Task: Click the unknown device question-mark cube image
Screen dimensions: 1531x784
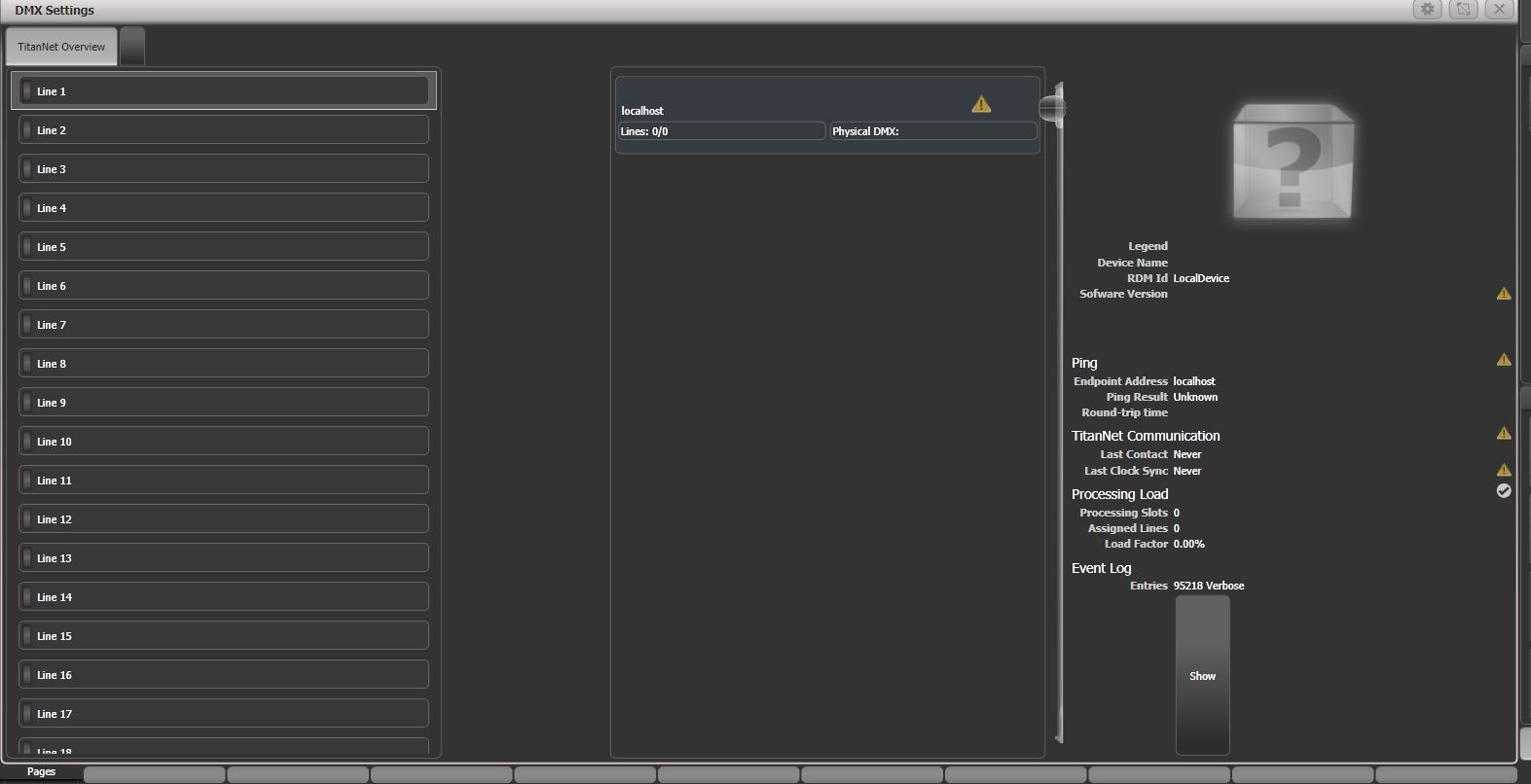Action: click(x=1293, y=162)
